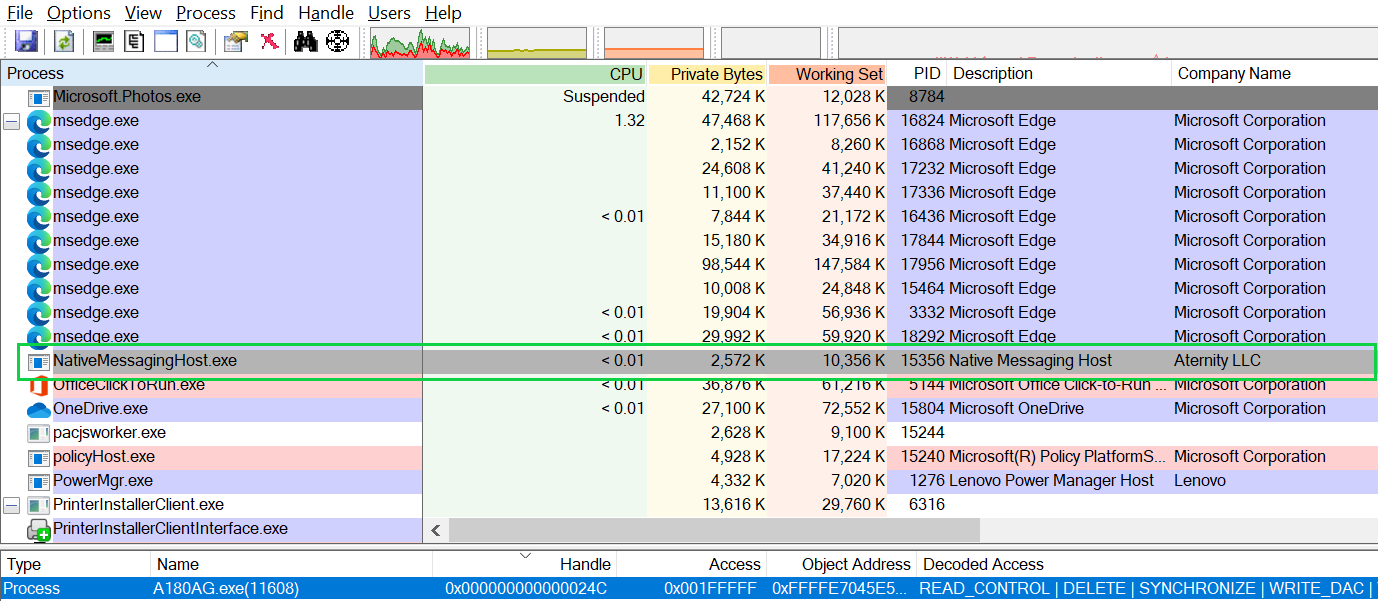Click the PowerMgr.exe process icon
Image resolution: width=1378 pixels, height=601 pixels.
(x=39, y=481)
